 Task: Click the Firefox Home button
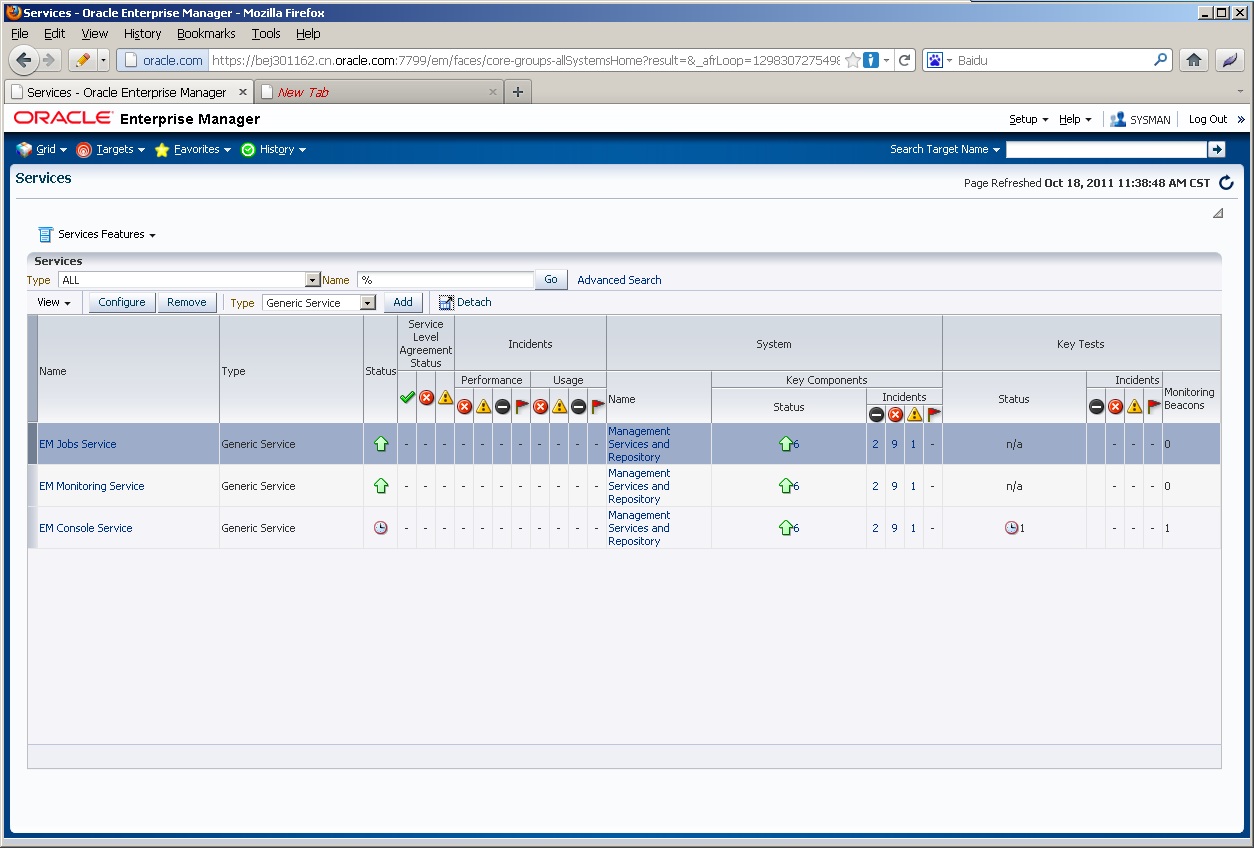coord(1193,60)
